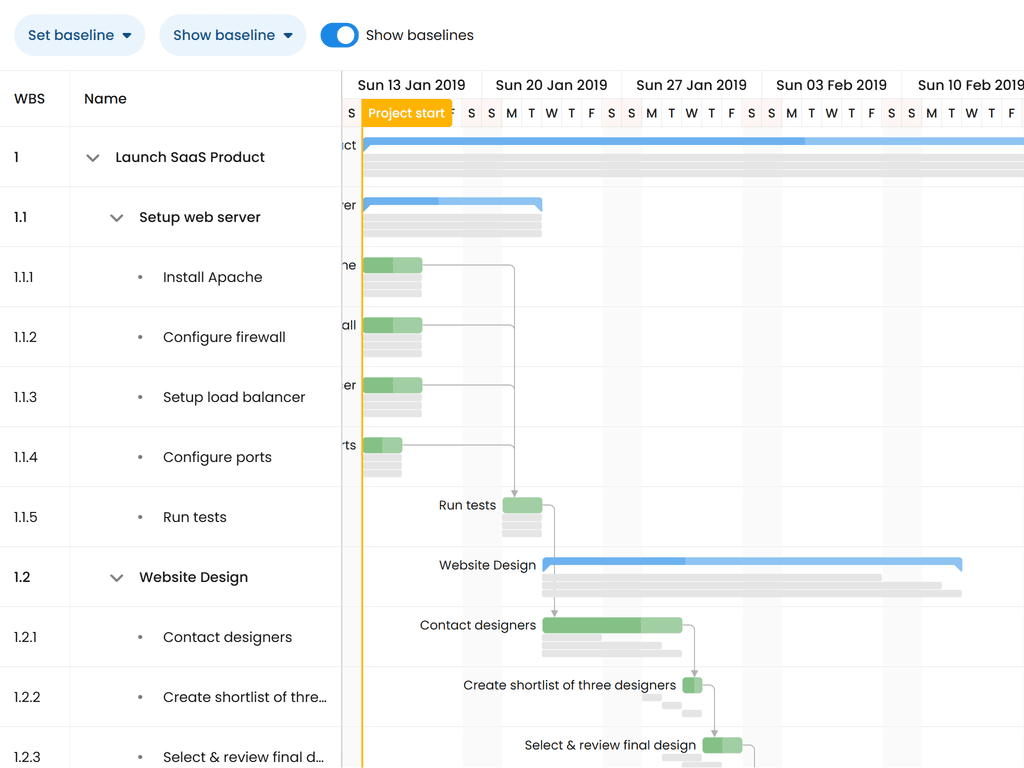This screenshot has width=1024, height=768.
Task: Click the Run tests task bar
Action: [522, 505]
